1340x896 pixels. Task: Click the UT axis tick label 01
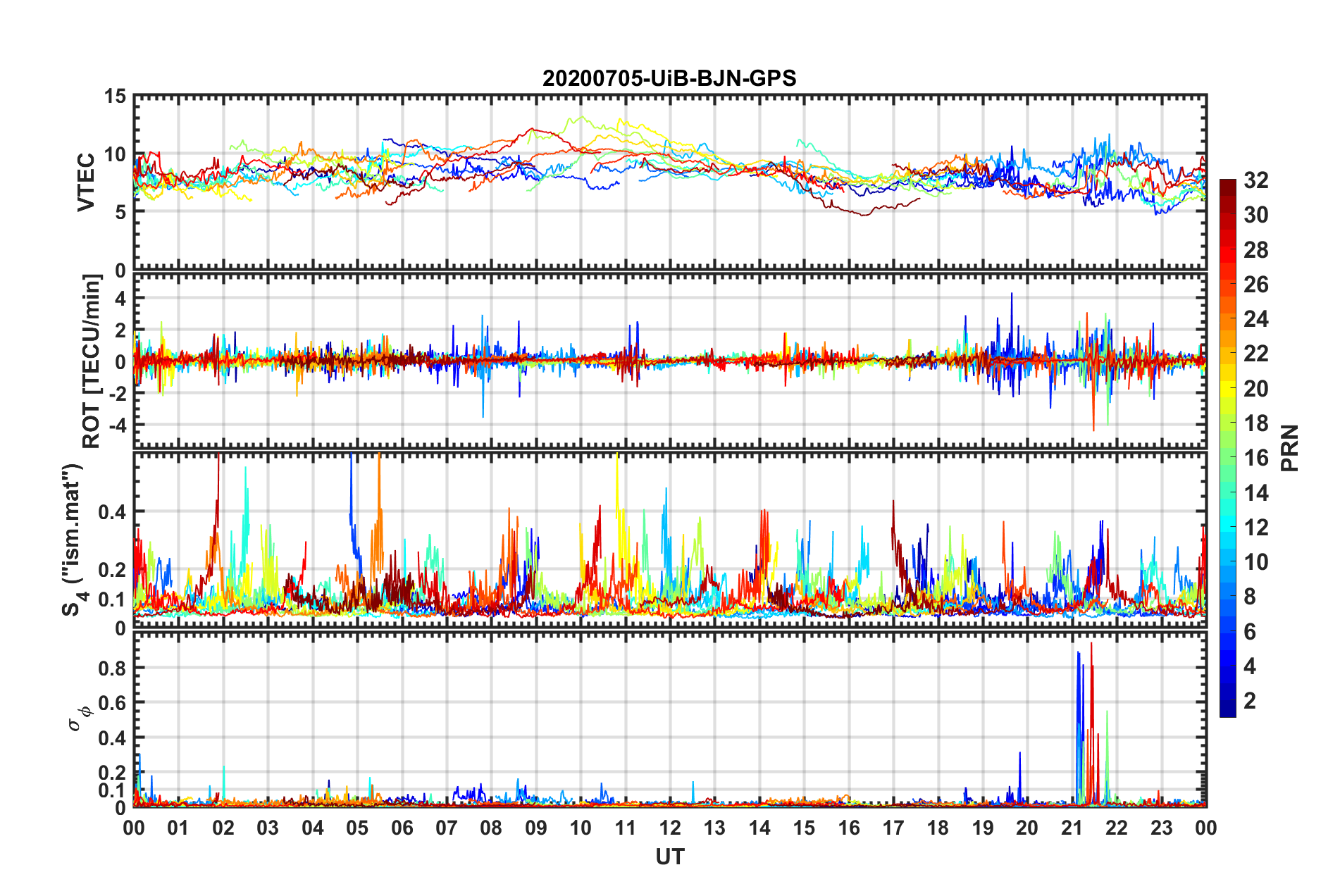click(x=178, y=828)
